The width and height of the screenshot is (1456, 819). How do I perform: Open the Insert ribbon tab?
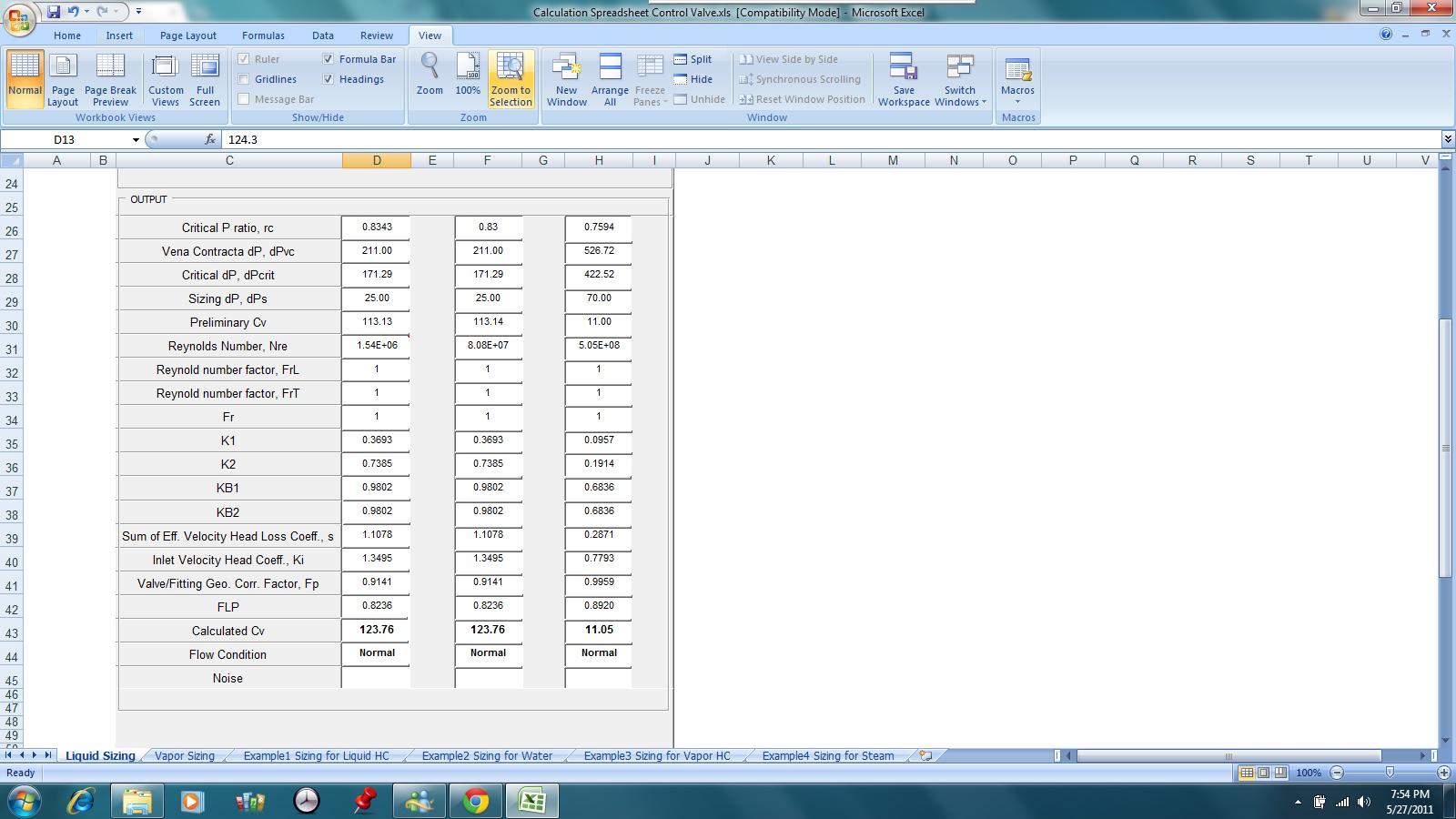point(119,35)
